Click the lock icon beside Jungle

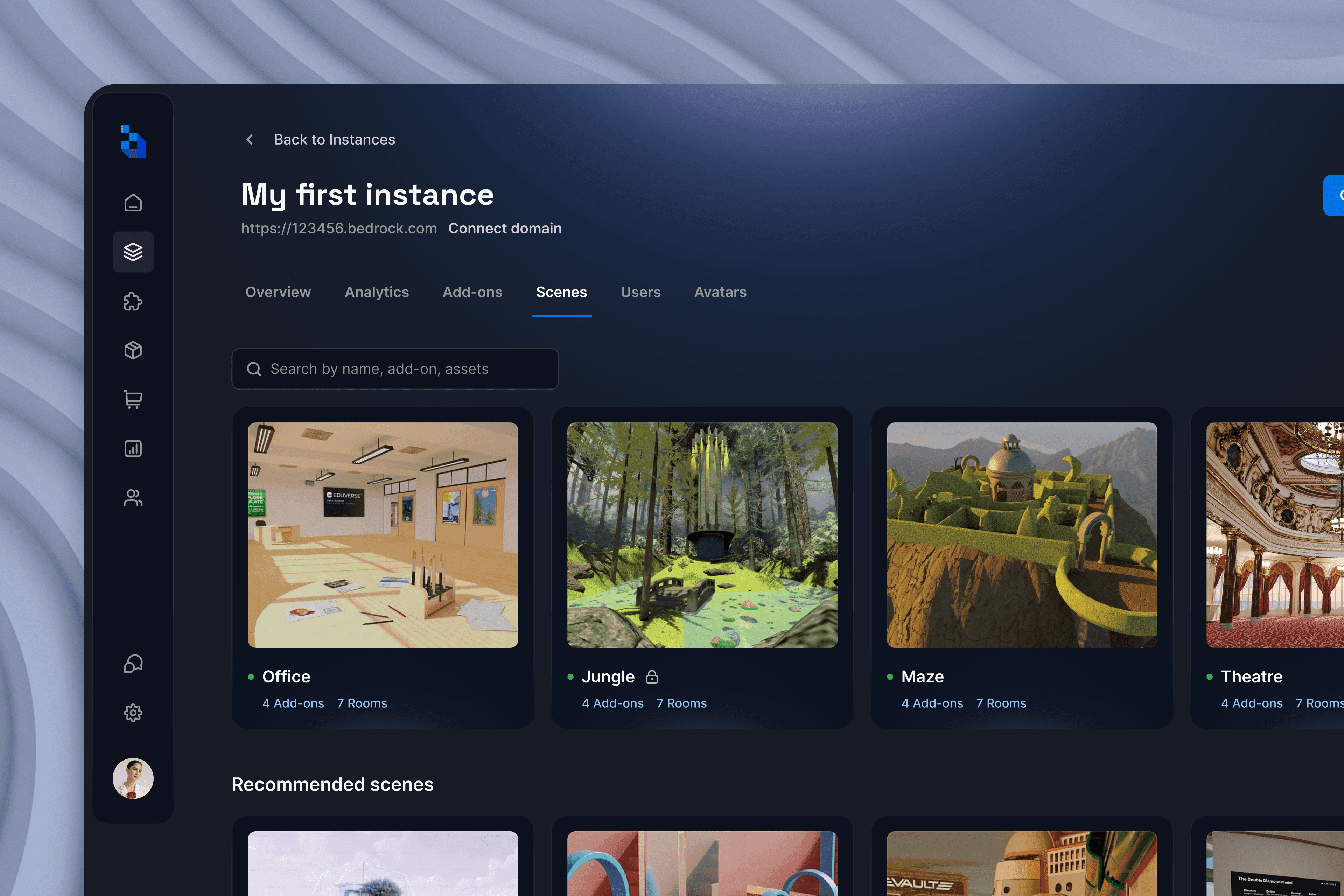tap(652, 677)
